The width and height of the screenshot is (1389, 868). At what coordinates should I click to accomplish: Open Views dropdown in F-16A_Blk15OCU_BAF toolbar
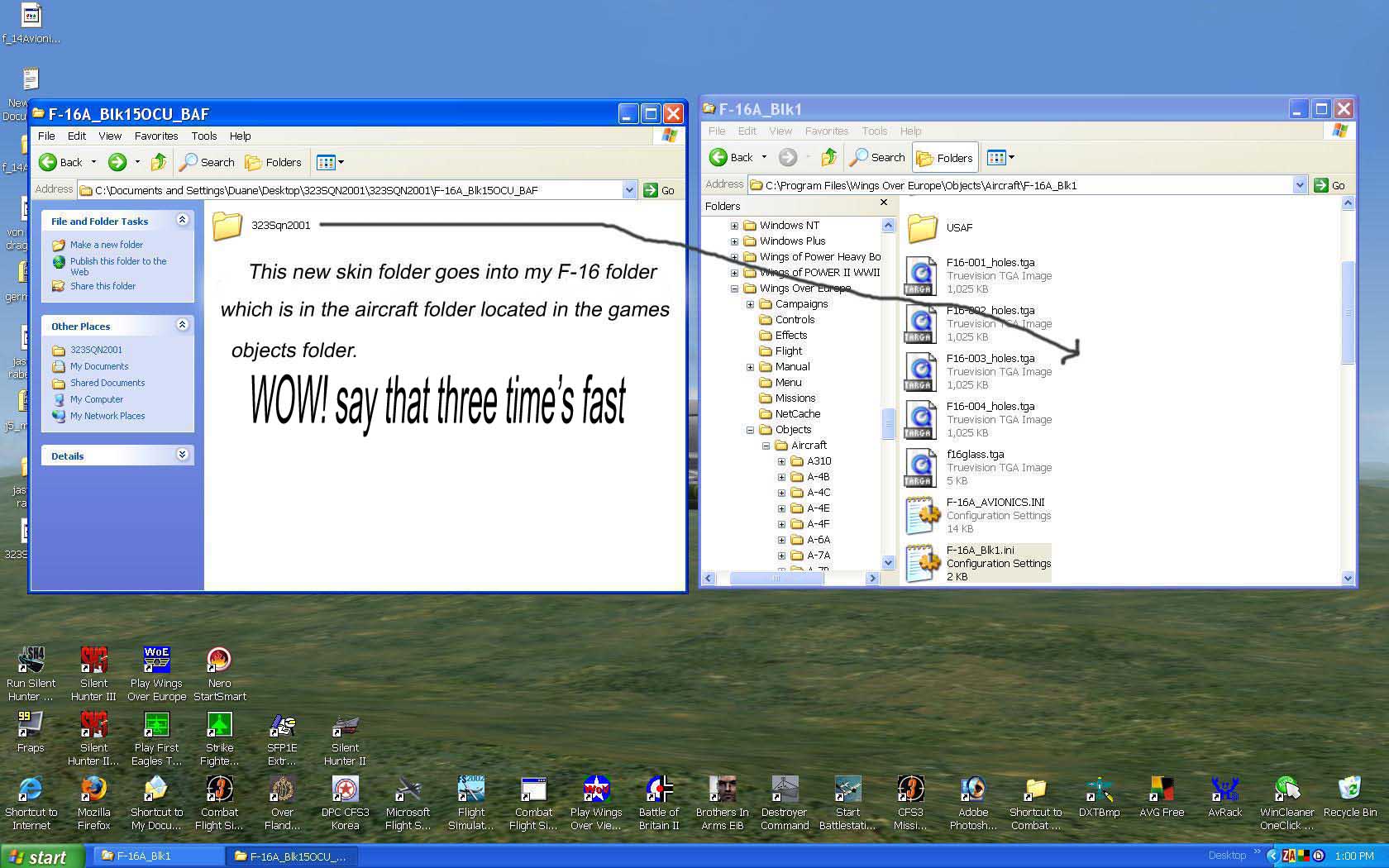tap(330, 162)
